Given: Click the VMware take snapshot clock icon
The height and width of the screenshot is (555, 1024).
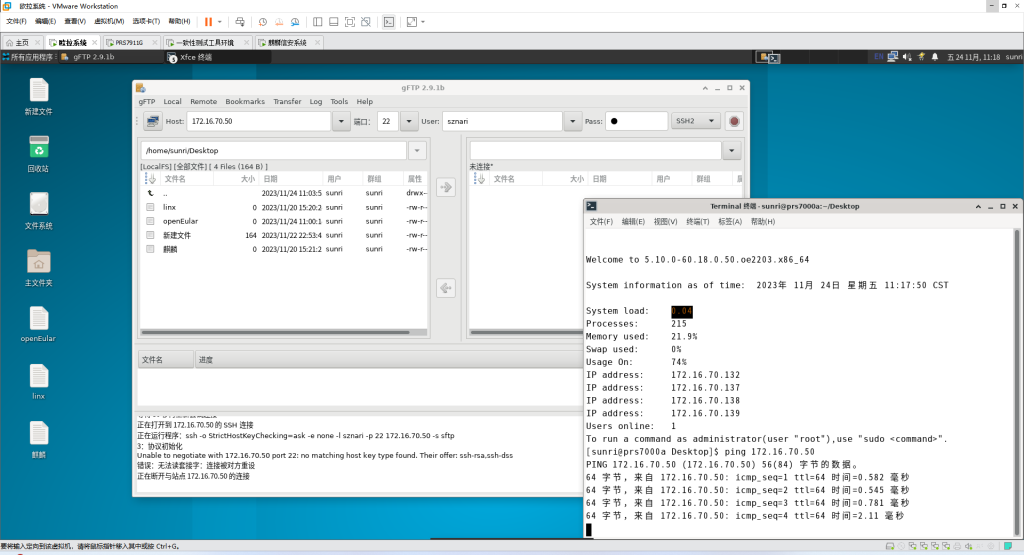Looking at the screenshot, I should pos(262,21).
